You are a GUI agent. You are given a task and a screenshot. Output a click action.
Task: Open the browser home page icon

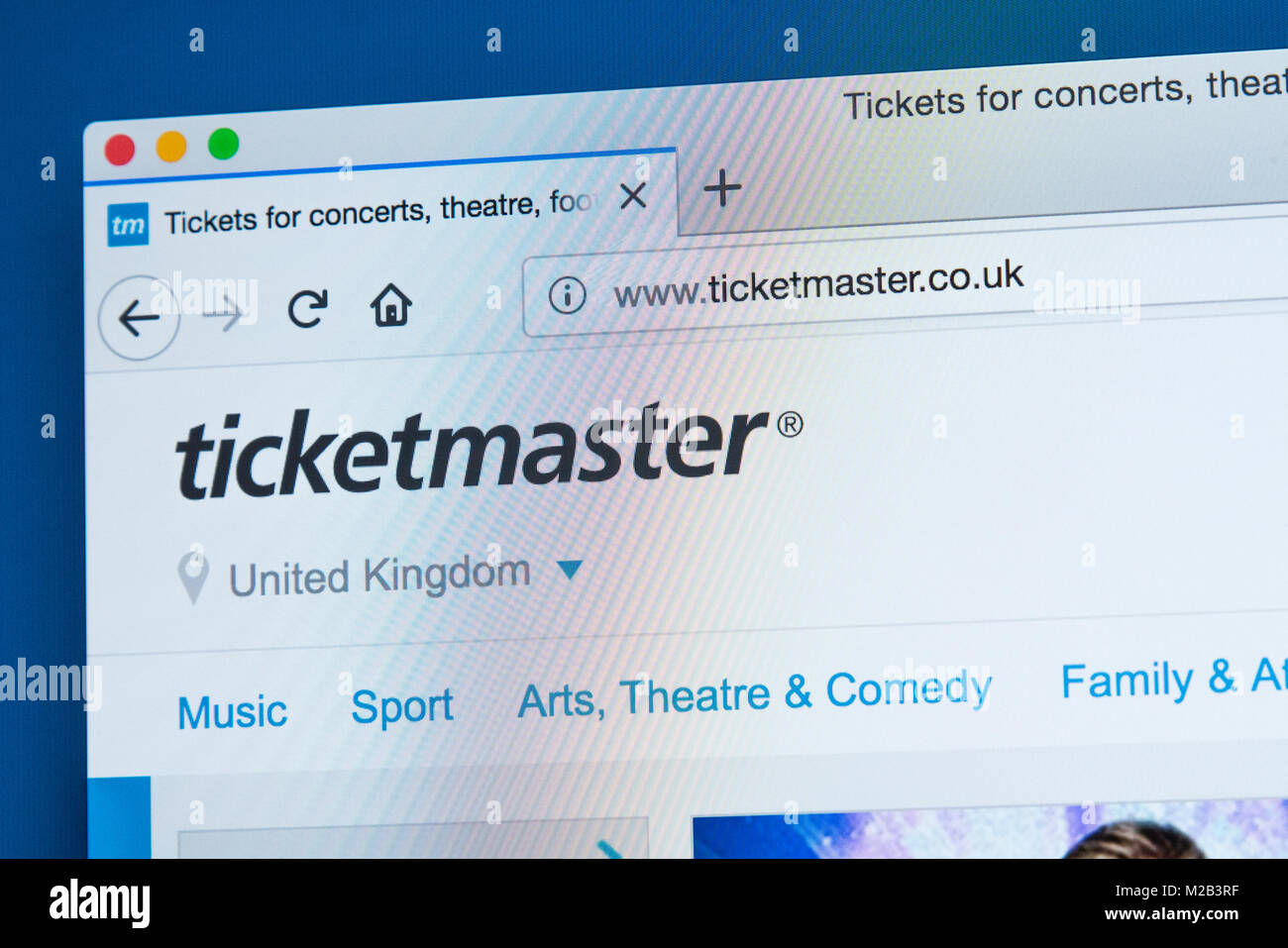[390, 305]
